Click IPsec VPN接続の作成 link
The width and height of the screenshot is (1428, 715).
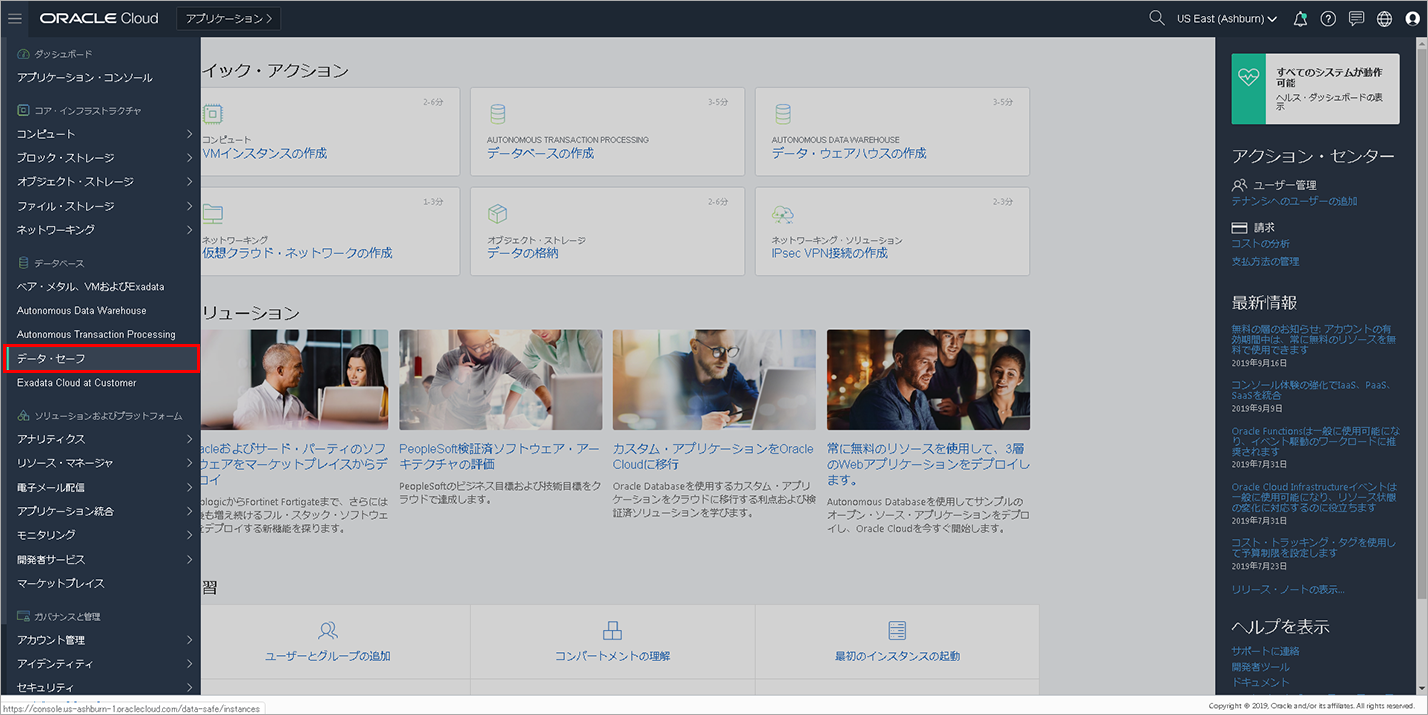click(x=830, y=253)
